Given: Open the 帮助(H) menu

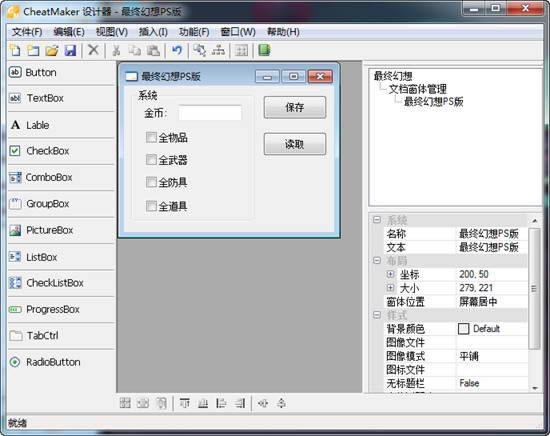Looking at the screenshot, I should 283,32.
